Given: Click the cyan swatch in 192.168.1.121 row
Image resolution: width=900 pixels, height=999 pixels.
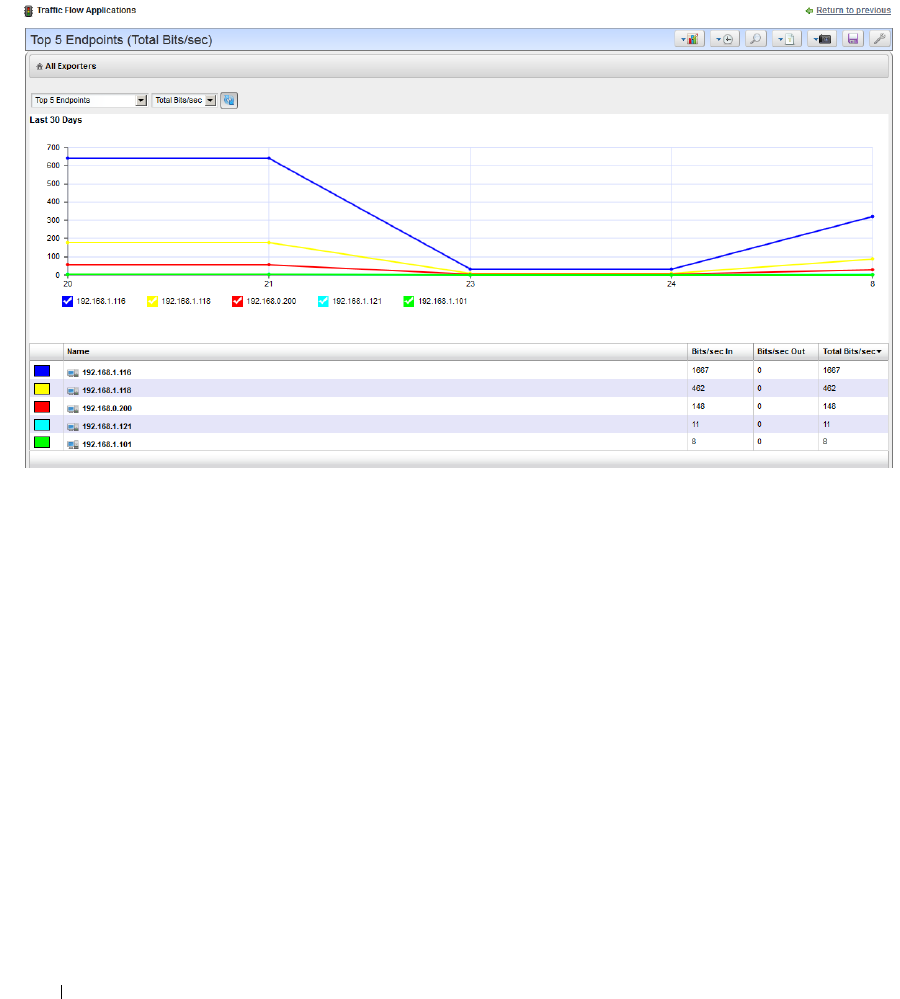Looking at the screenshot, I should pyautogui.click(x=42, y=424).
